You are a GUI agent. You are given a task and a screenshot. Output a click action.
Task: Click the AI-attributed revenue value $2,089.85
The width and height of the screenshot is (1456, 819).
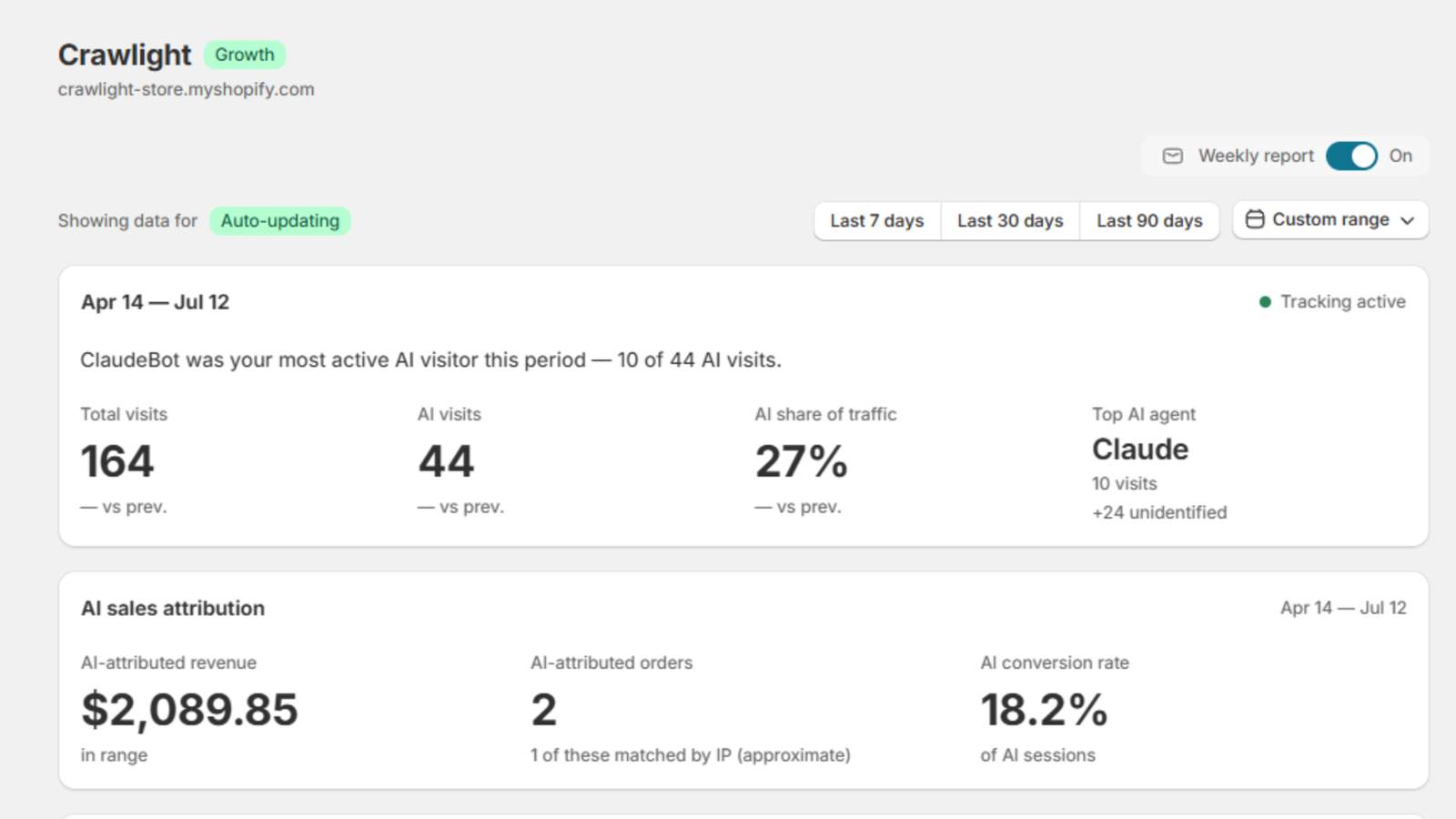(x=189, y=710)
